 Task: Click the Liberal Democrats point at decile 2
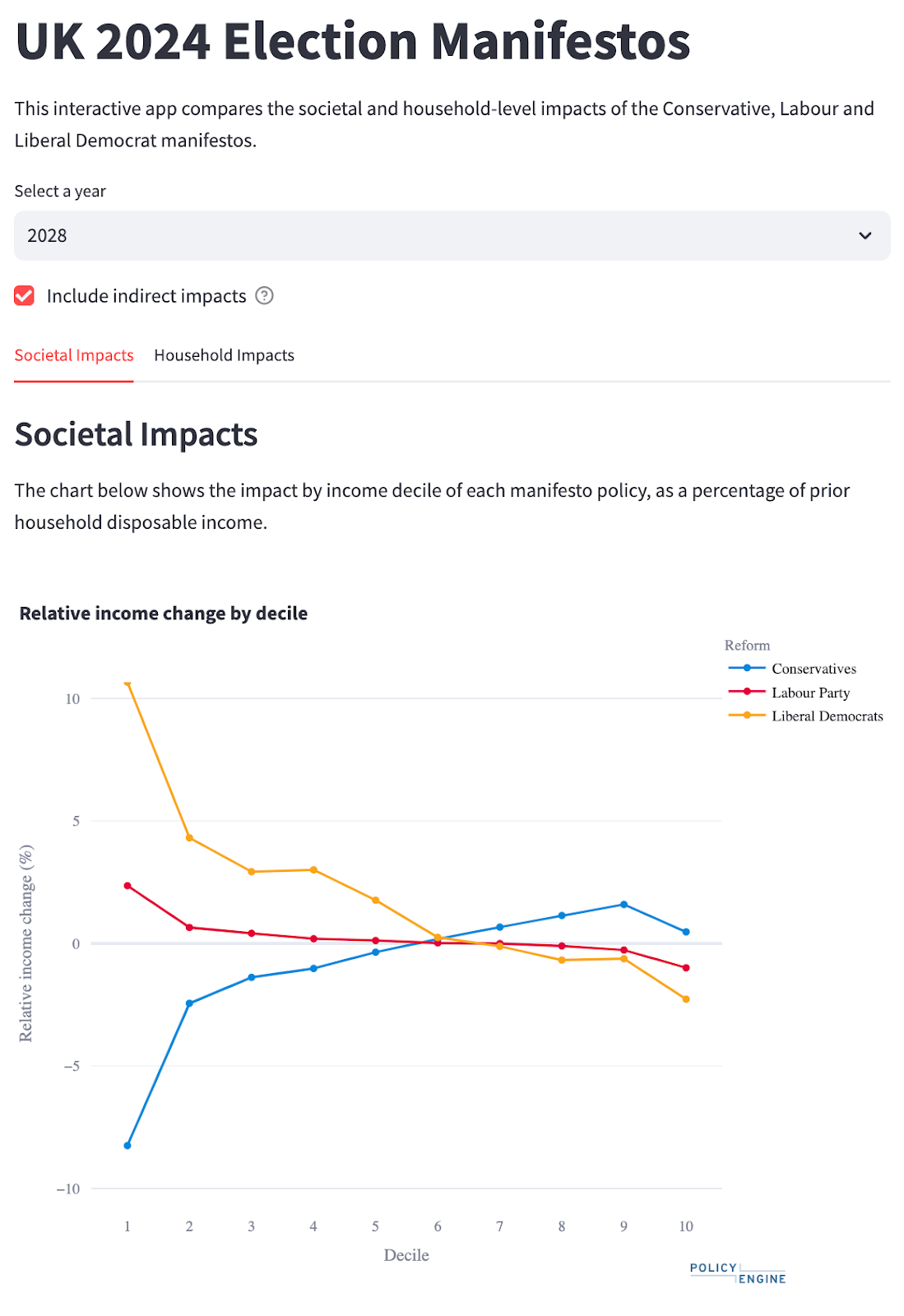click(189, 838)
